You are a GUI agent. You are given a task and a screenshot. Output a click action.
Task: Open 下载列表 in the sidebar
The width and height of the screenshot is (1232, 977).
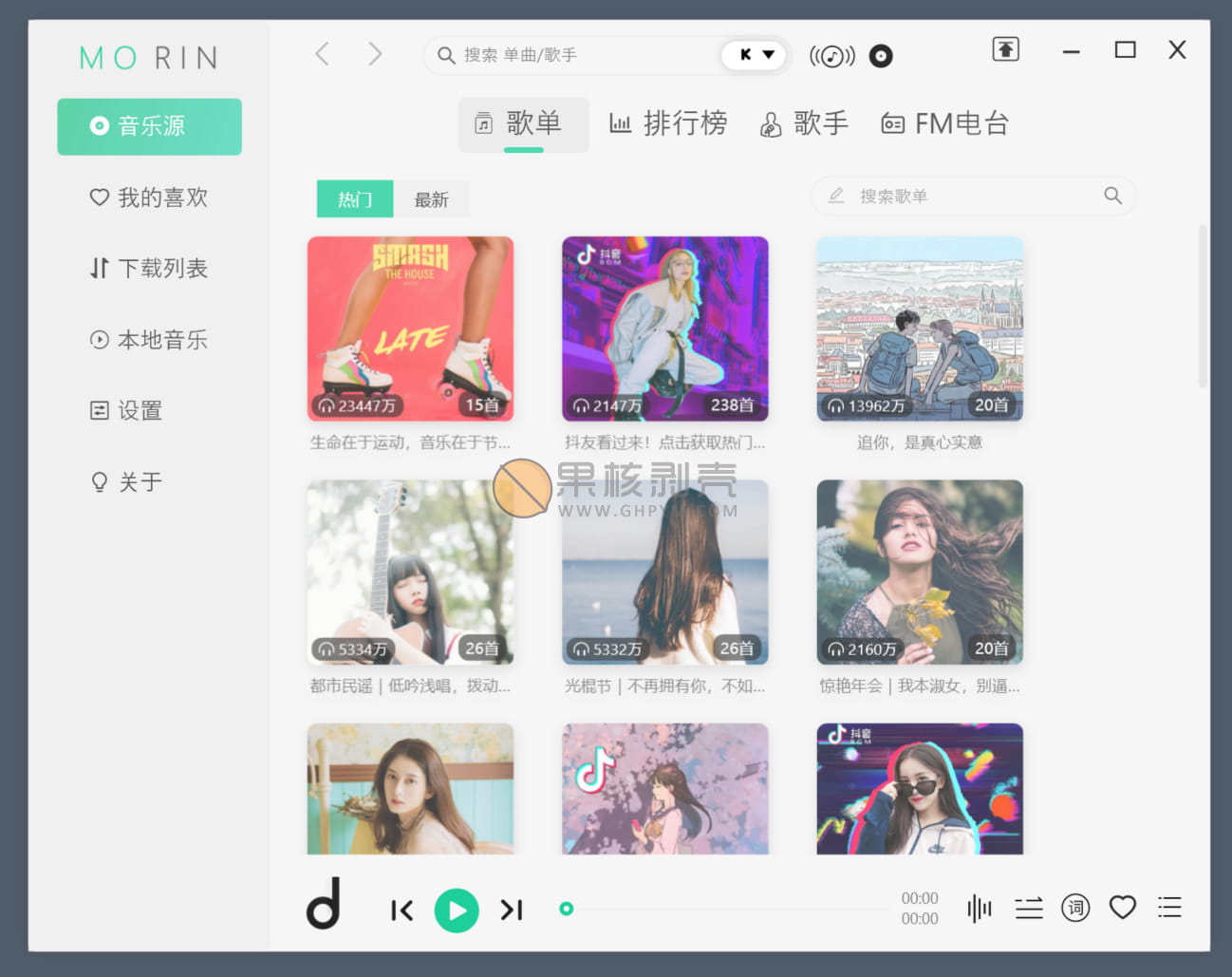(149, 269)
